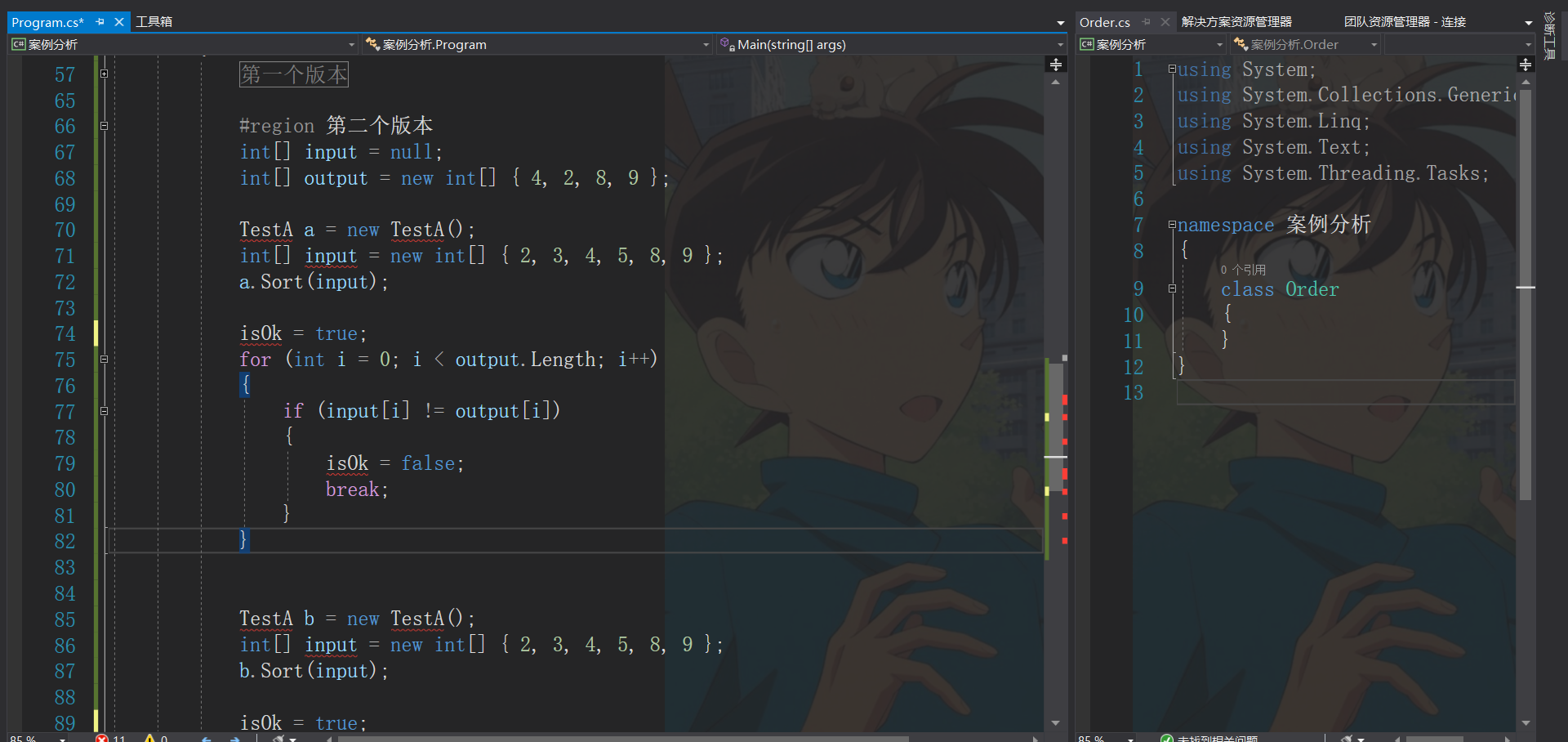This screenshot has height=742, width=1568.
Task: Close the Program.cs tab
Action: click(x=119, y=22)
